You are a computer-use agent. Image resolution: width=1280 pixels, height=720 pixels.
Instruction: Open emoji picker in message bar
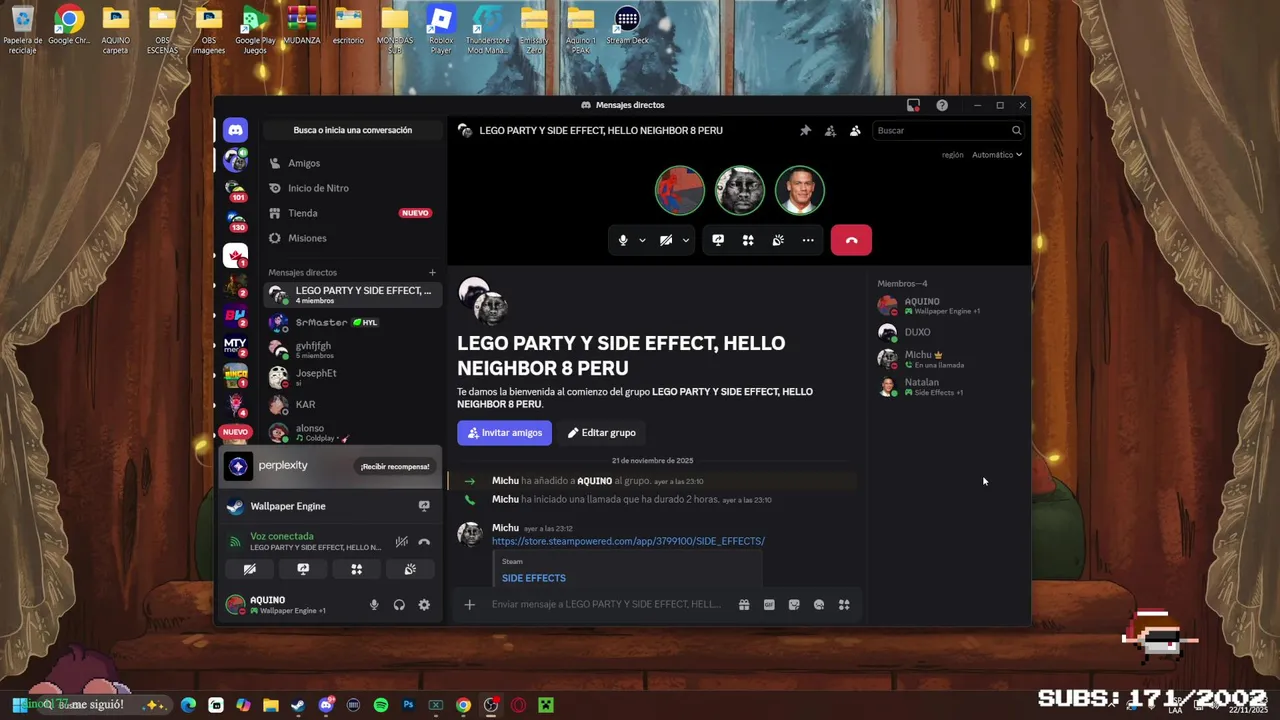coord(819,605)
